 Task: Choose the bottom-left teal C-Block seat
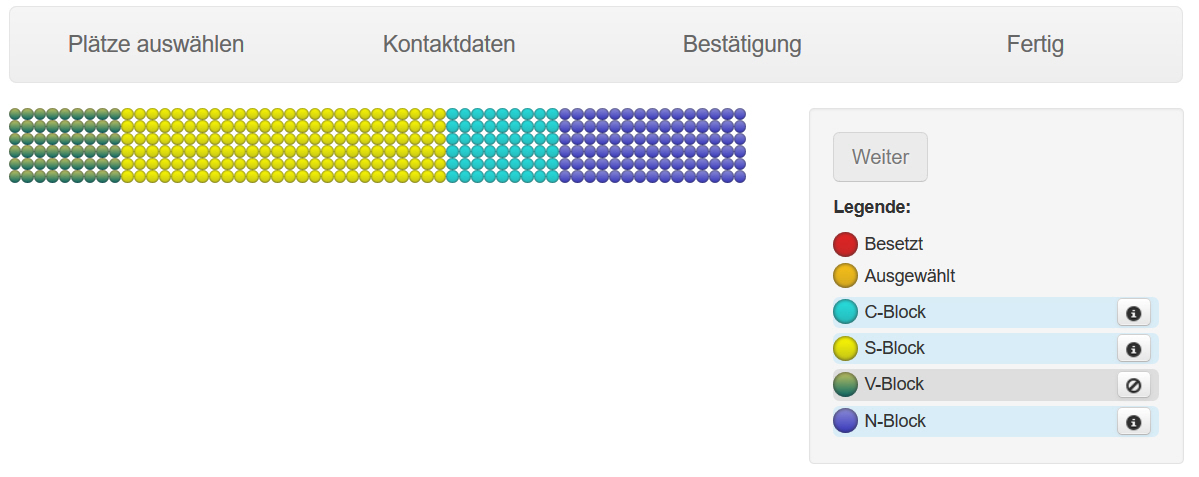click(x=452, y=177)
